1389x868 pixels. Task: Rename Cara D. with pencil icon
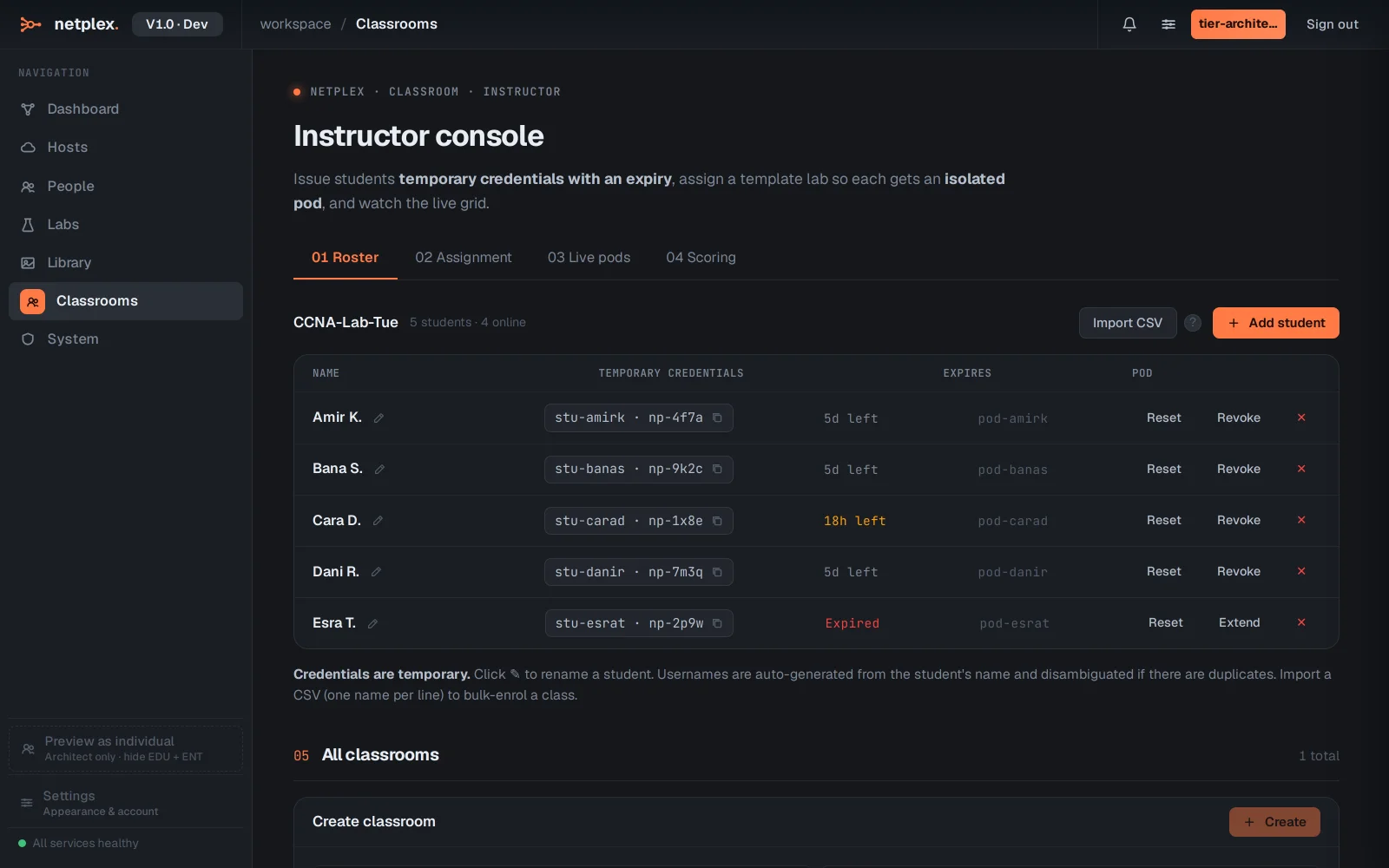point(378,521)
